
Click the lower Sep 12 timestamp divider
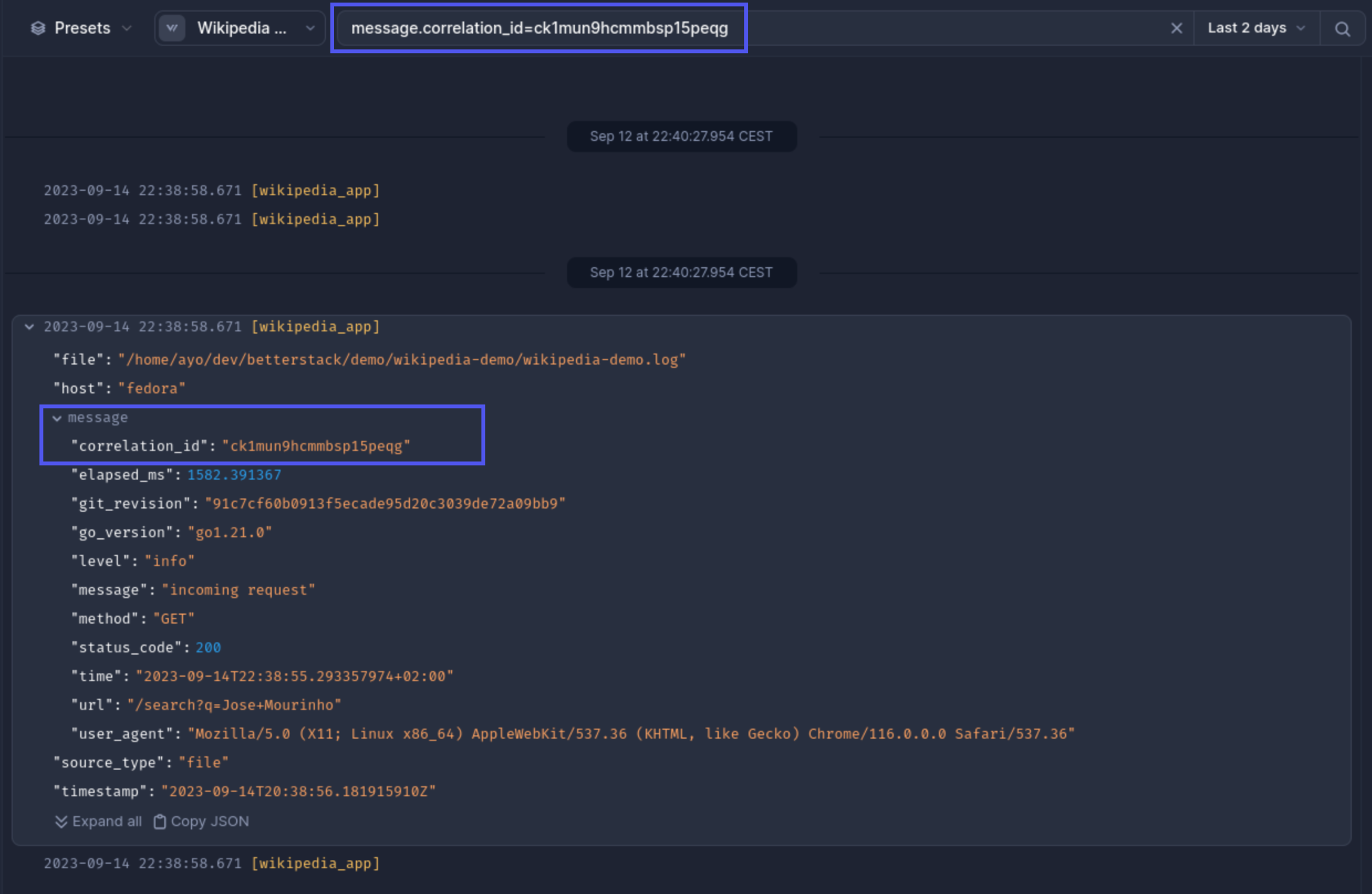(x=681, y=272)
